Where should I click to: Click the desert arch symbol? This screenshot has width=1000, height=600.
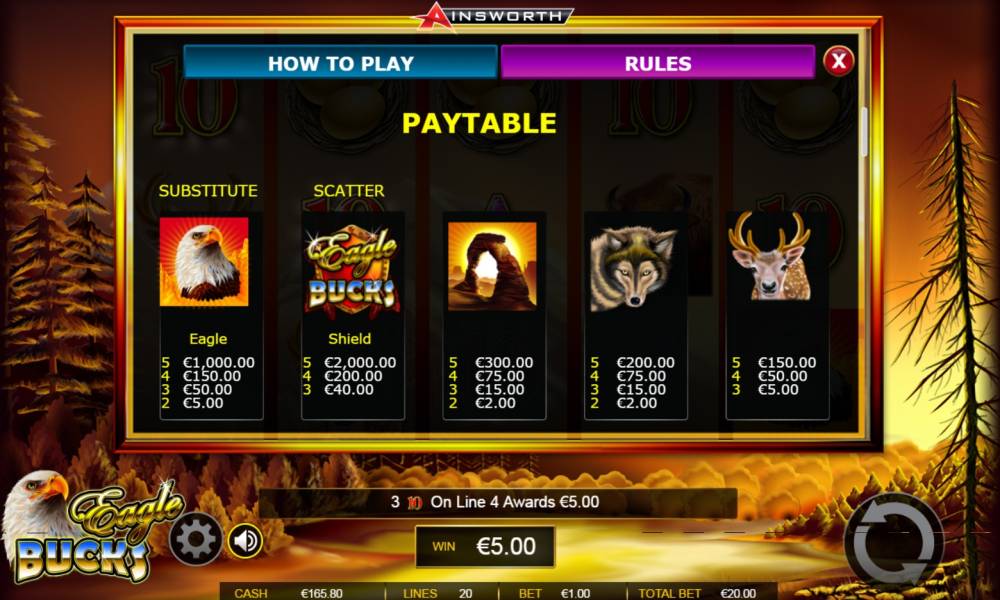[492, 267]
